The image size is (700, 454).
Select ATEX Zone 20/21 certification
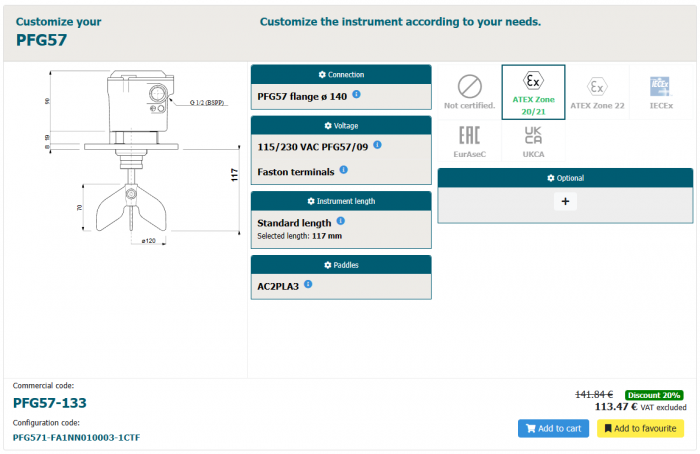coord(533,91)
